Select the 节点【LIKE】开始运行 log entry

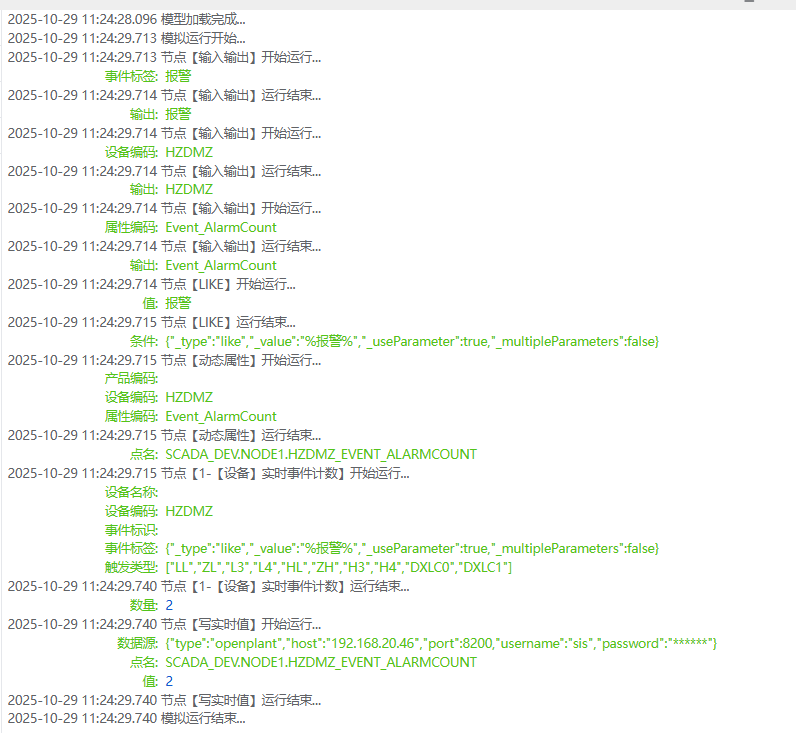tap(151, 284)
